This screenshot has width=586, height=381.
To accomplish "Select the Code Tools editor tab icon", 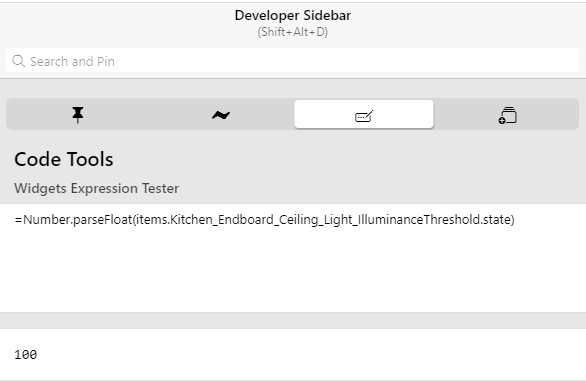I will coord(364,114).
